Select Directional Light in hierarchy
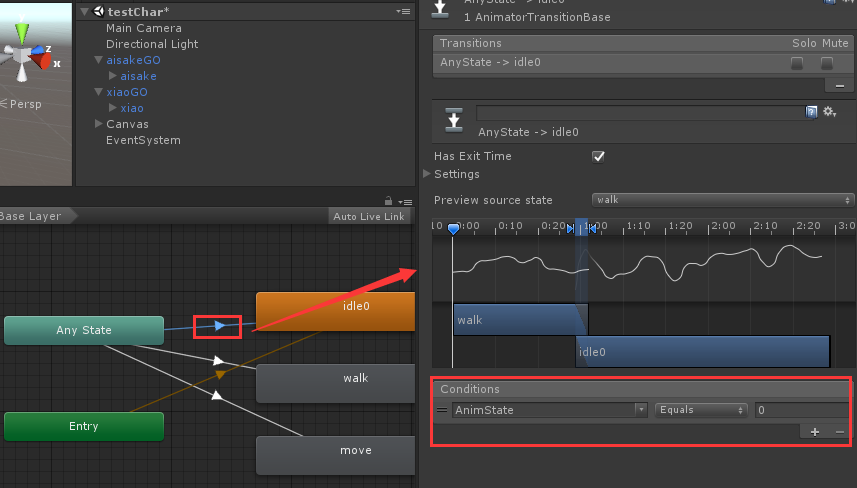Viewport: 857px width, 488px height. coord(152,44)
